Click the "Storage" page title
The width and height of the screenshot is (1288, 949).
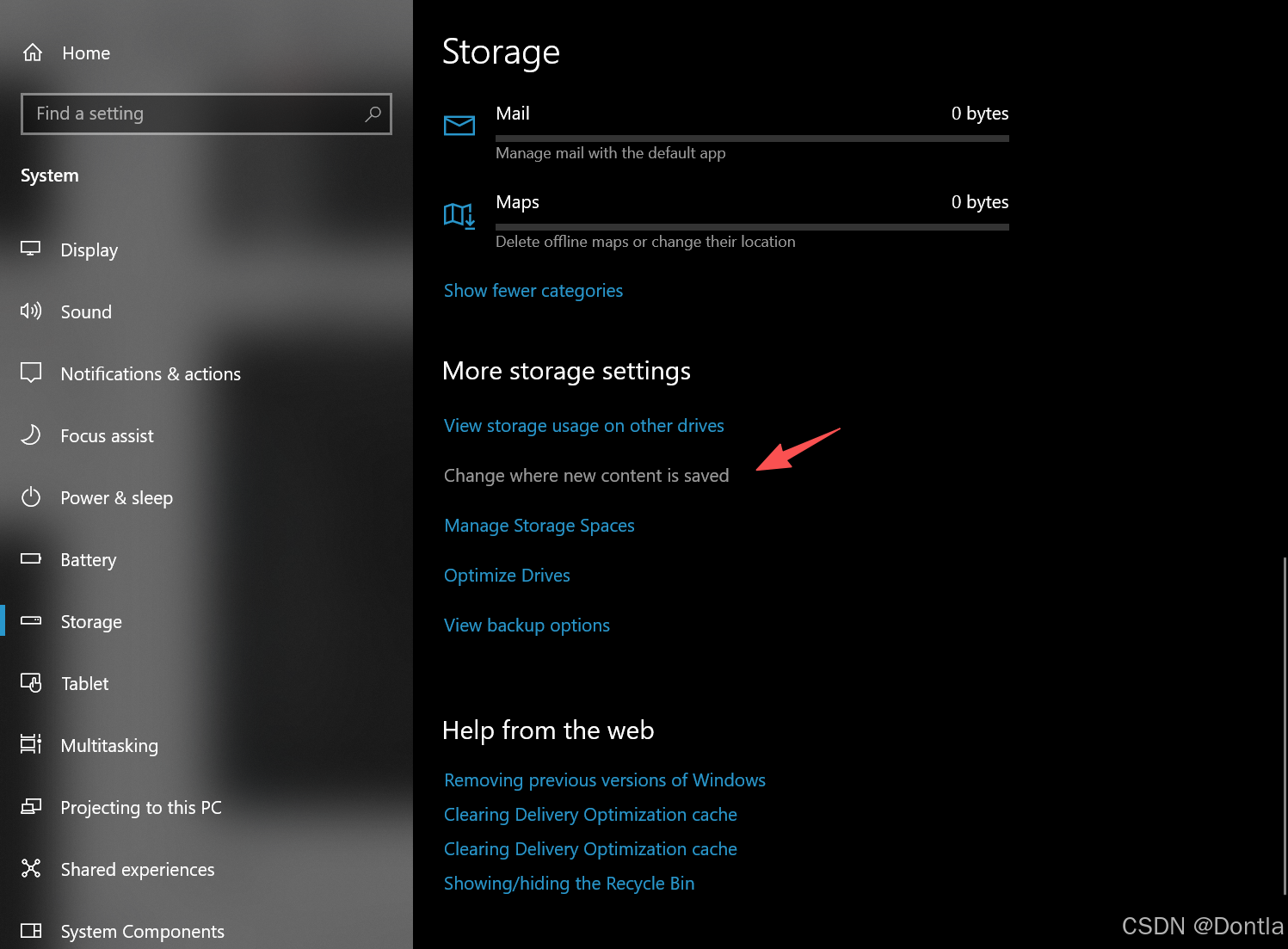pyautogui.click(x=501, y=52)
